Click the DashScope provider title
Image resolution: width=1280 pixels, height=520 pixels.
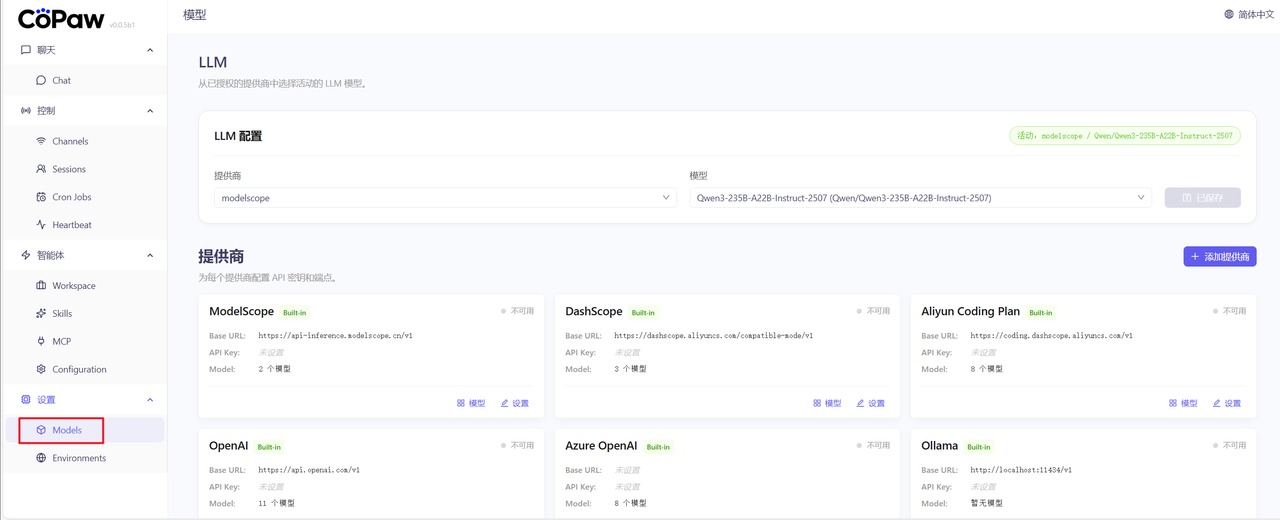(x=594, y=312)
